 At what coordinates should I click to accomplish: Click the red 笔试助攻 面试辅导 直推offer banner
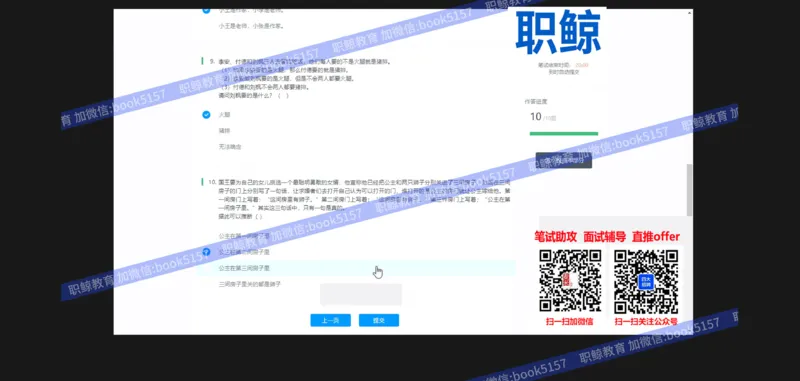(607, 237)
